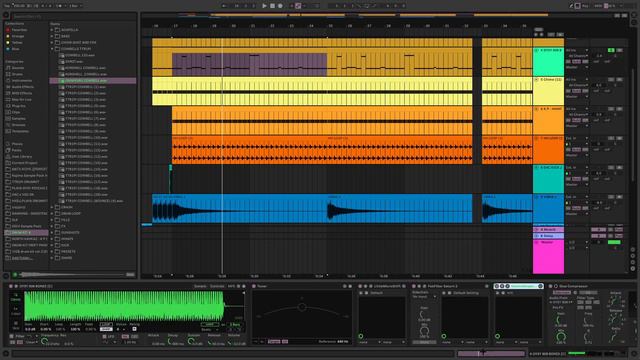Expand the SNARE folder
Screen dimensions: 640x360
click(x=52, y=258)
